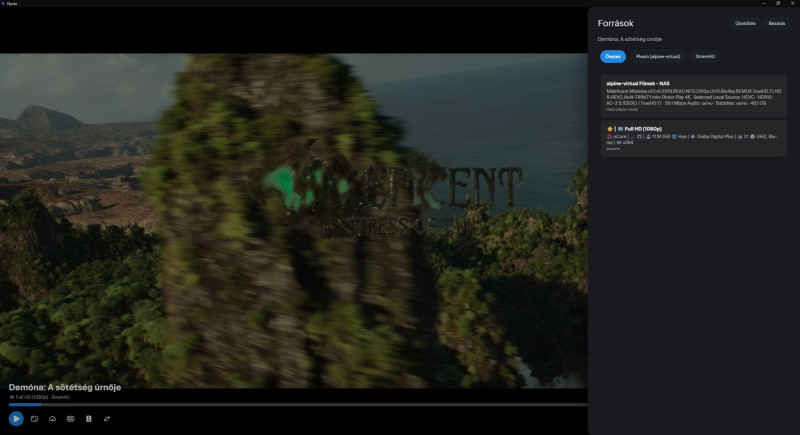This screenshot has width=800, height=435.
Task: Select the StreamHU filter chip
Action: pyautogui.click(x=705, y=57)
